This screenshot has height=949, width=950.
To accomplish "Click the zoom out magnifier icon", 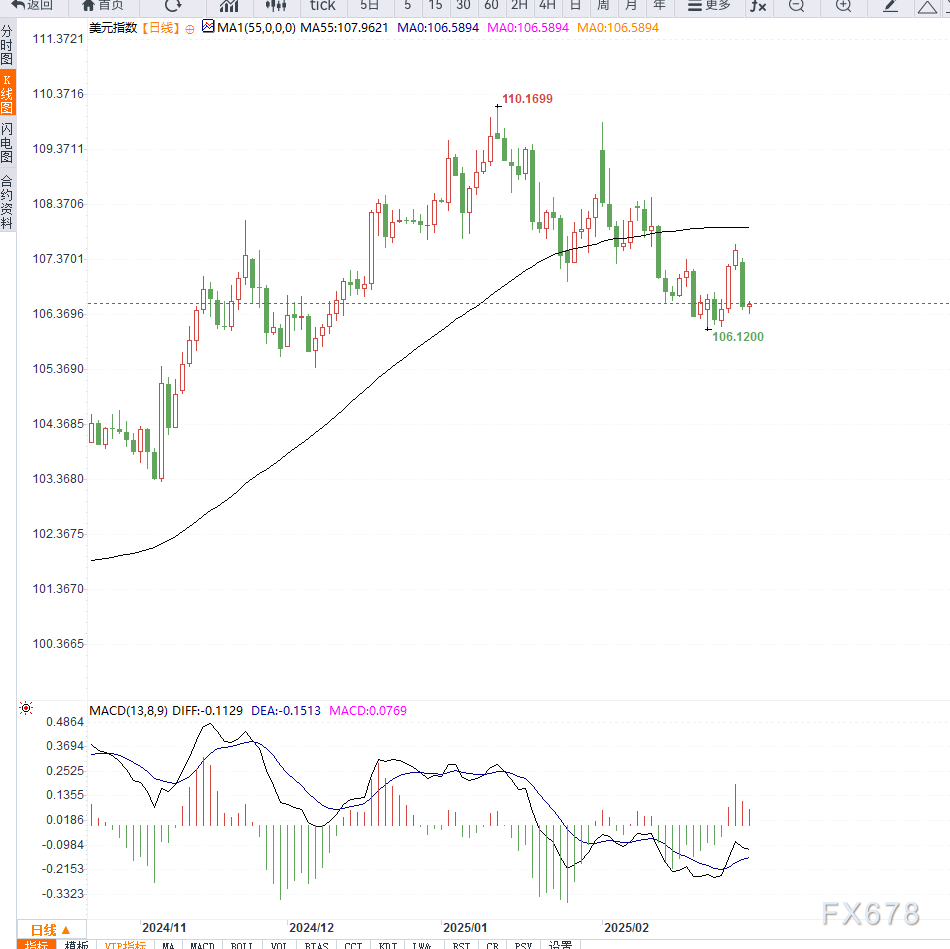I will [797, 5].
